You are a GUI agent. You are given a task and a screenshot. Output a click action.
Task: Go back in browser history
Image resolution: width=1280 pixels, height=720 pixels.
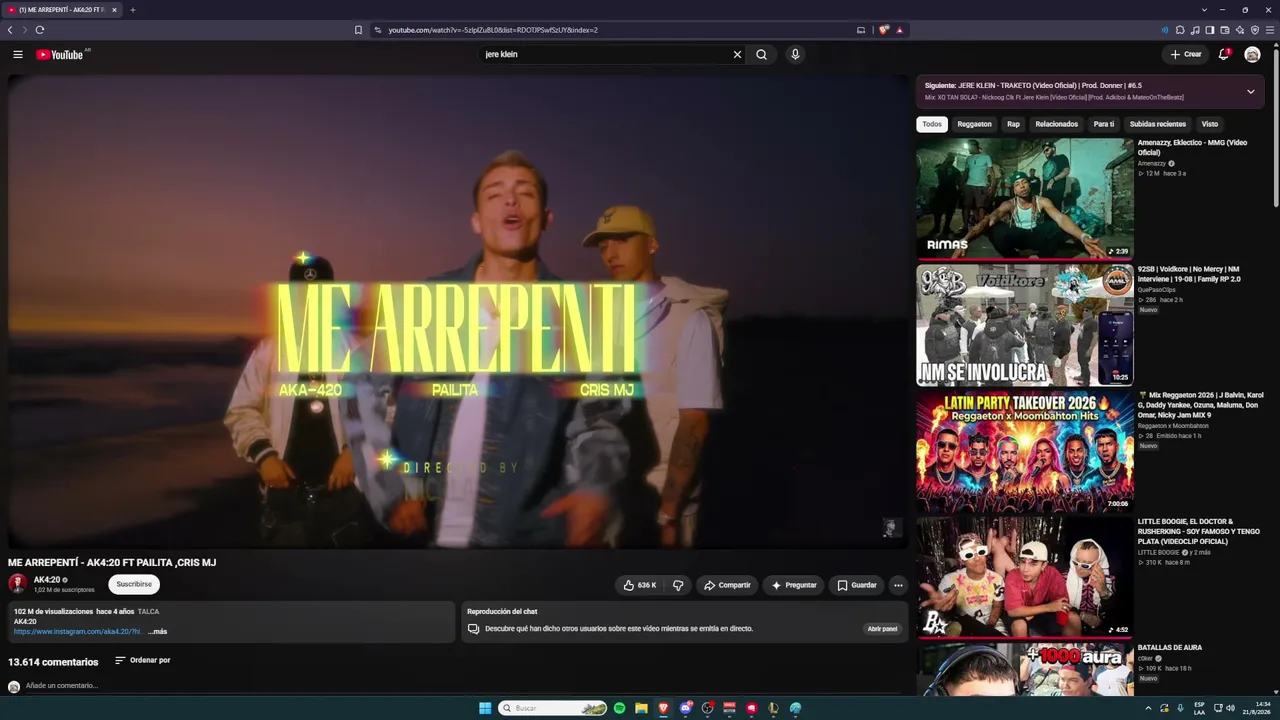[10, 30]
